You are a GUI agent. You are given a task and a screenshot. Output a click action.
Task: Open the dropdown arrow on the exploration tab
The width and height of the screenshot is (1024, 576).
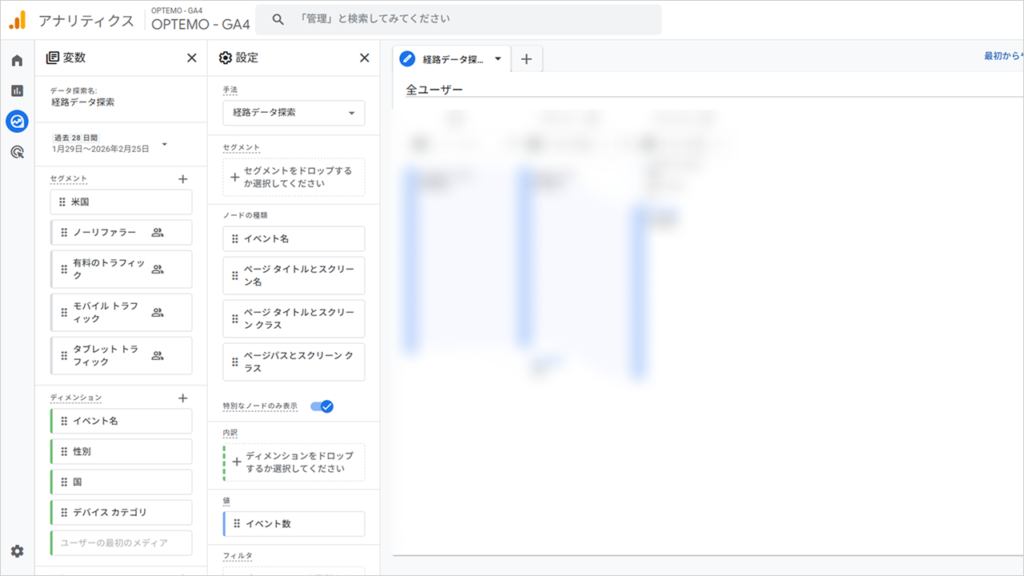click(x=497, y=58)
